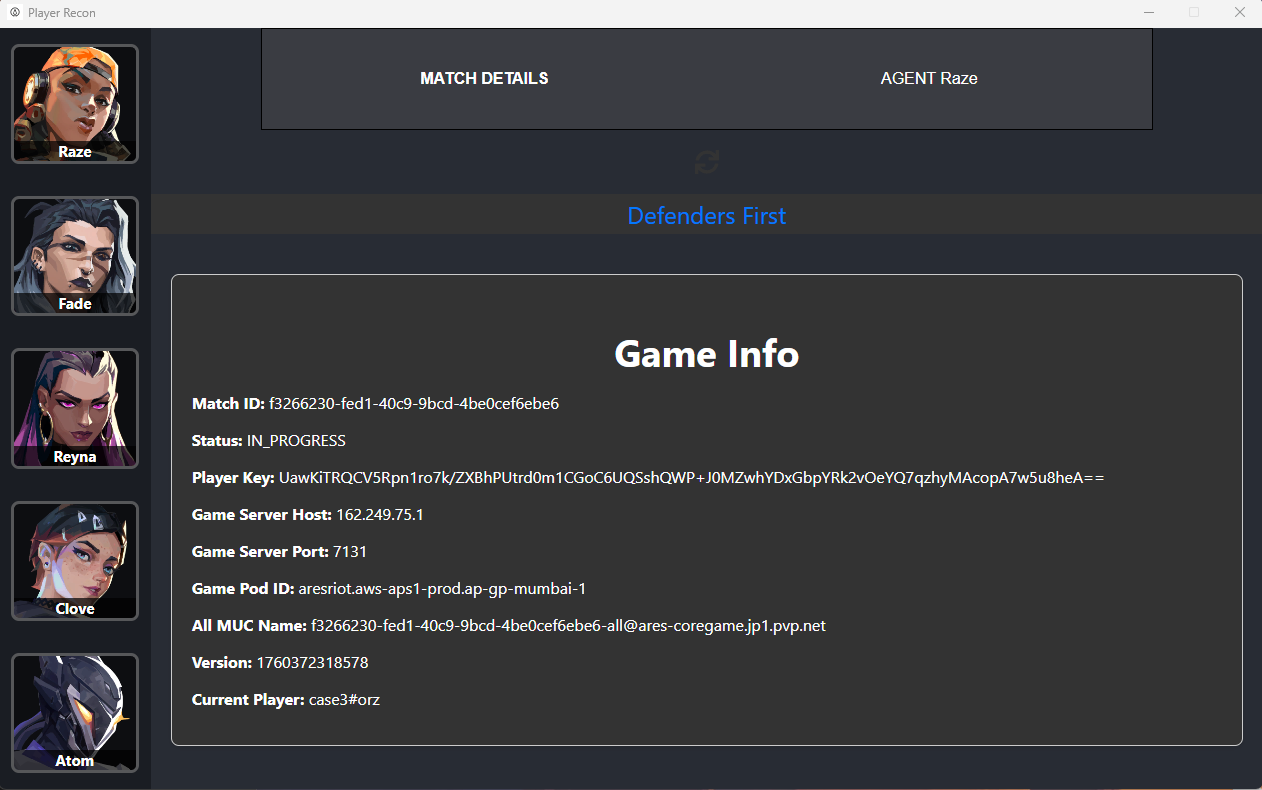This screenshot has width=1262, height=790.
Task: Click the Player Key string
Action: pyautogui.click(x=691, y=478)
